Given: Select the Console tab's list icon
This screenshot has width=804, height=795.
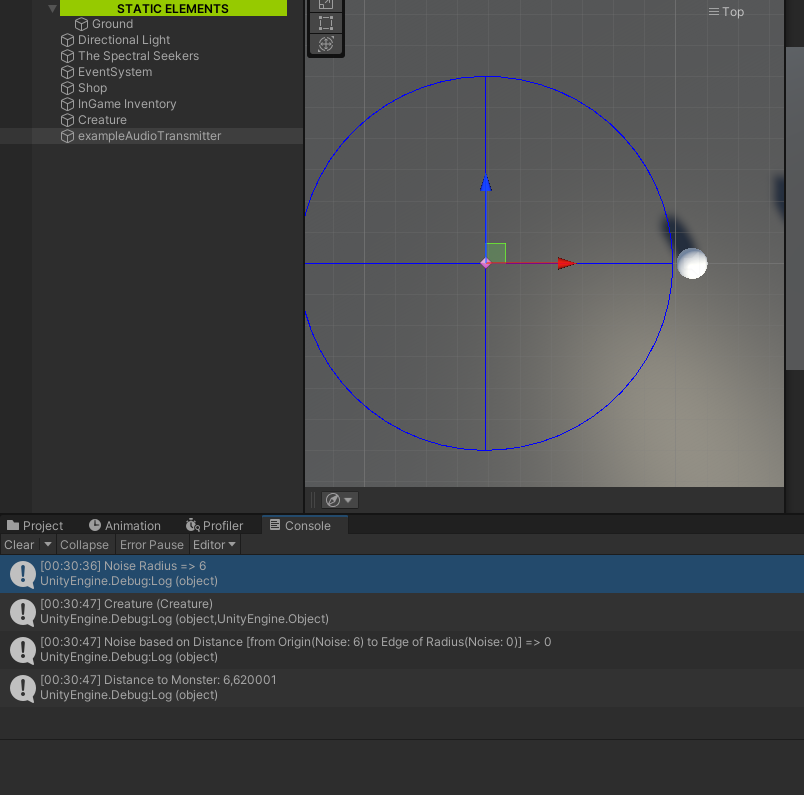Looking at the screenshot, I should pos(274,525).
